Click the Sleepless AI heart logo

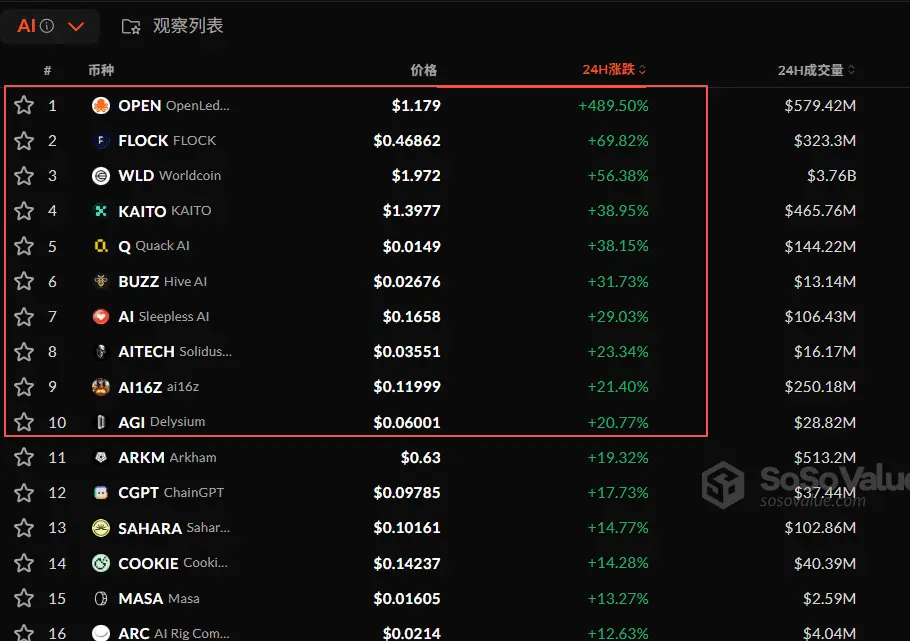[x=101, y=316]
